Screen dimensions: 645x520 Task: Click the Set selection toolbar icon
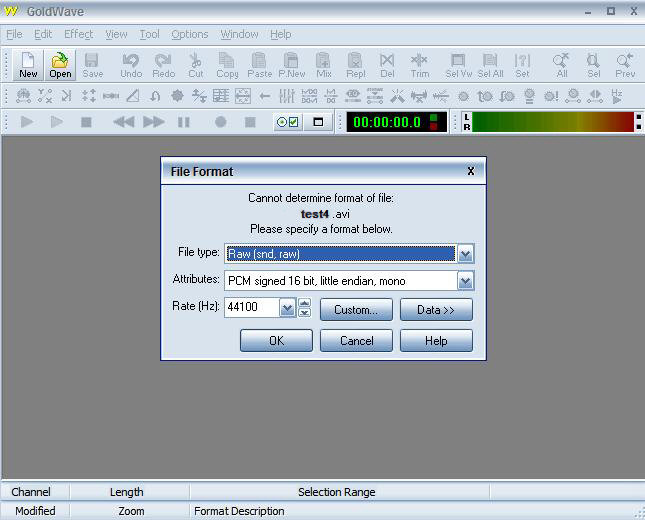coord(522,65)
